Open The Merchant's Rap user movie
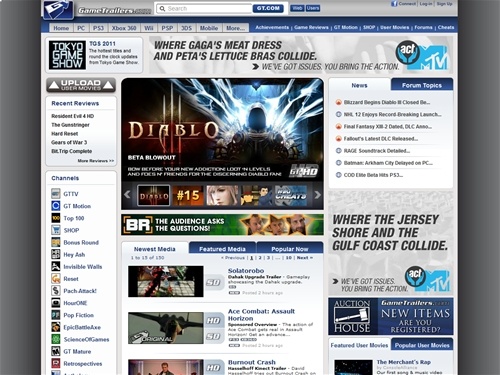 404,362
